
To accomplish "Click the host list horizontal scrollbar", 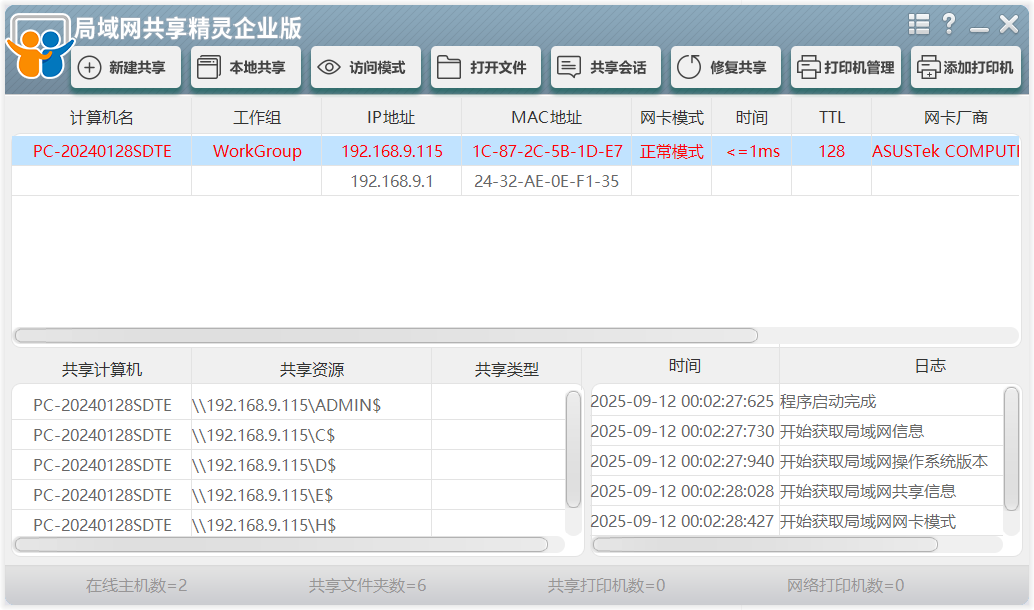I will coord(386,336).
